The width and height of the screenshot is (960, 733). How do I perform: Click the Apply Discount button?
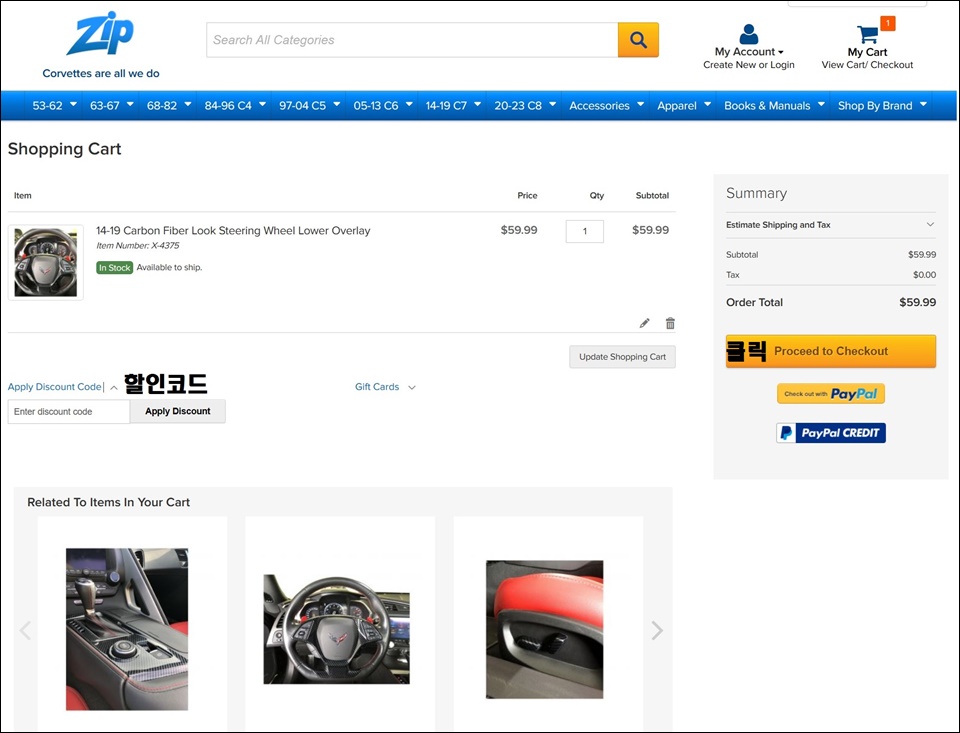pyautogui.click(x=178, y=412)
